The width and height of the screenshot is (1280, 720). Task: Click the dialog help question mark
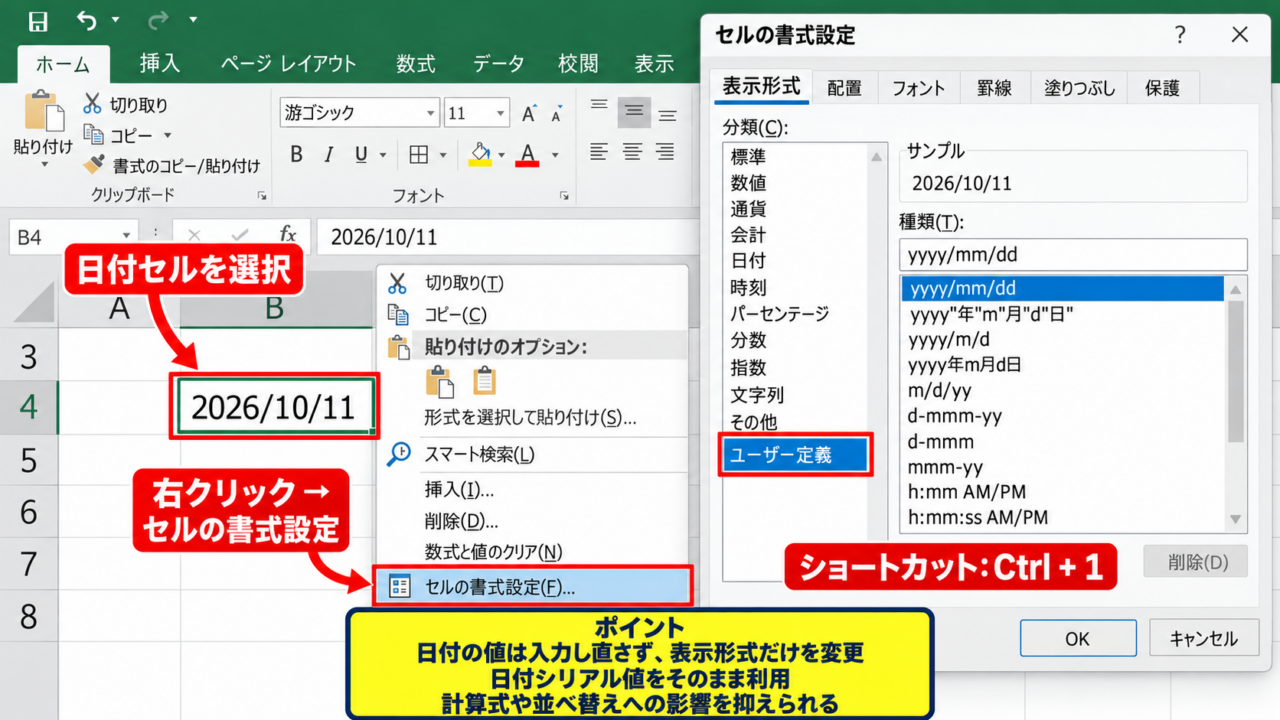tap(1180, 35)
